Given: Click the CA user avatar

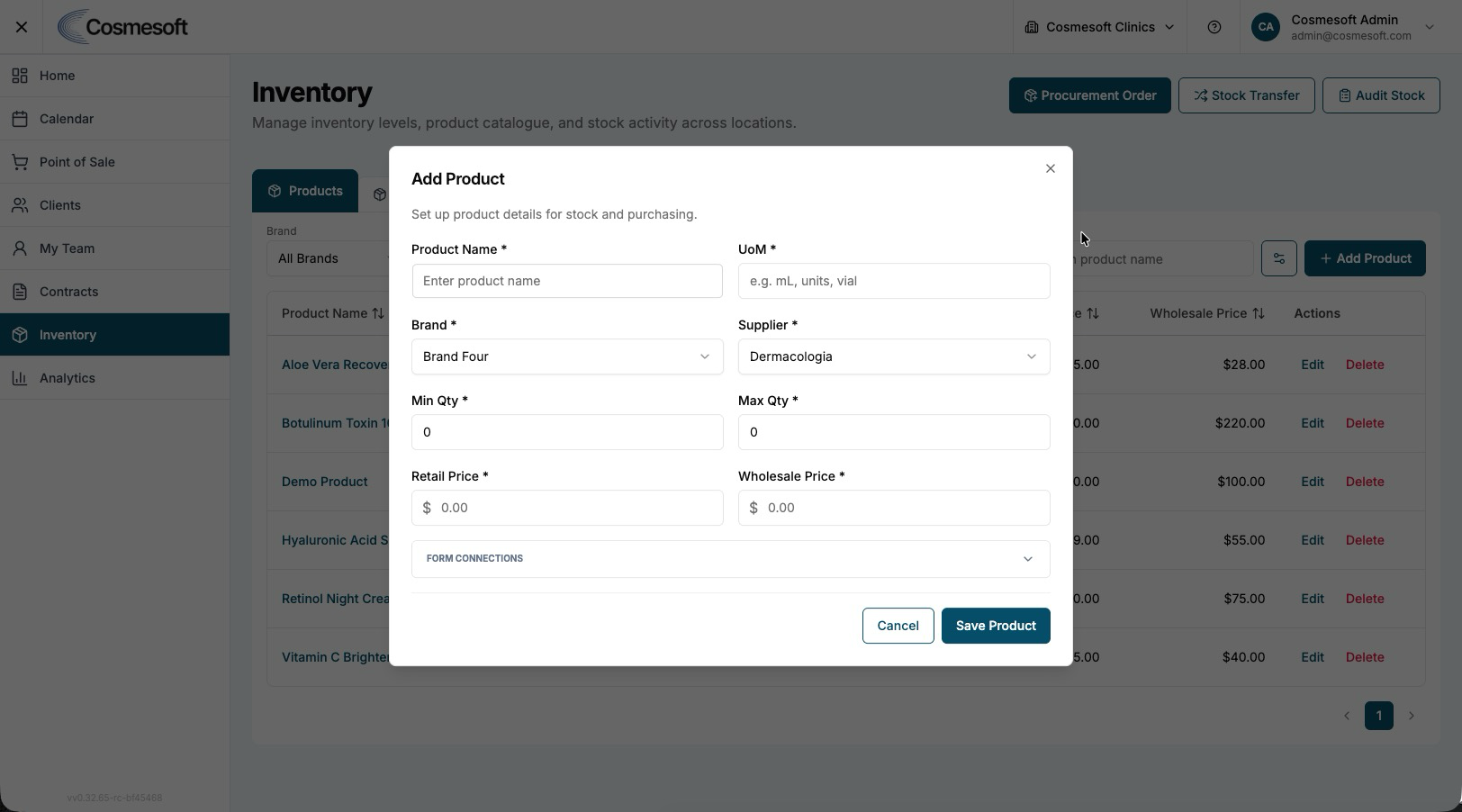Looking at the screenshot, I should click(x=1266, y=27).
